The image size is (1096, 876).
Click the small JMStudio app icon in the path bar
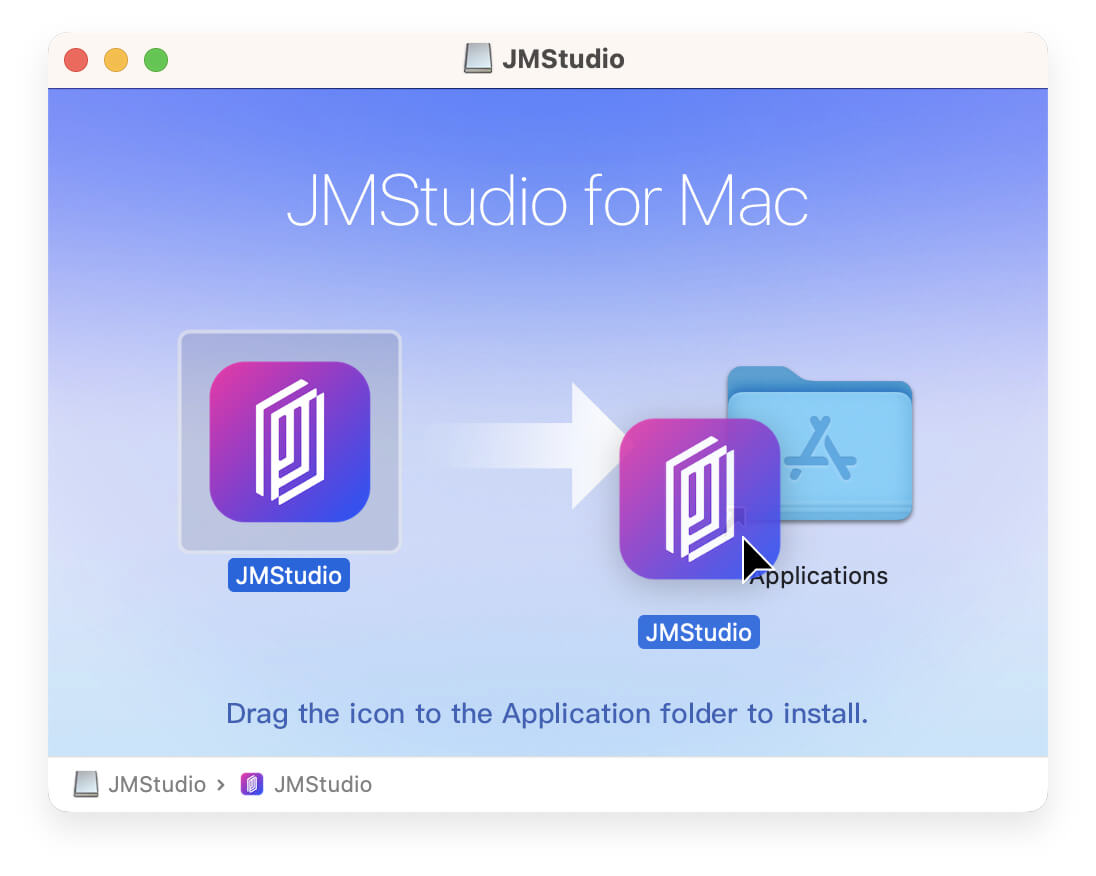point(252,784)
